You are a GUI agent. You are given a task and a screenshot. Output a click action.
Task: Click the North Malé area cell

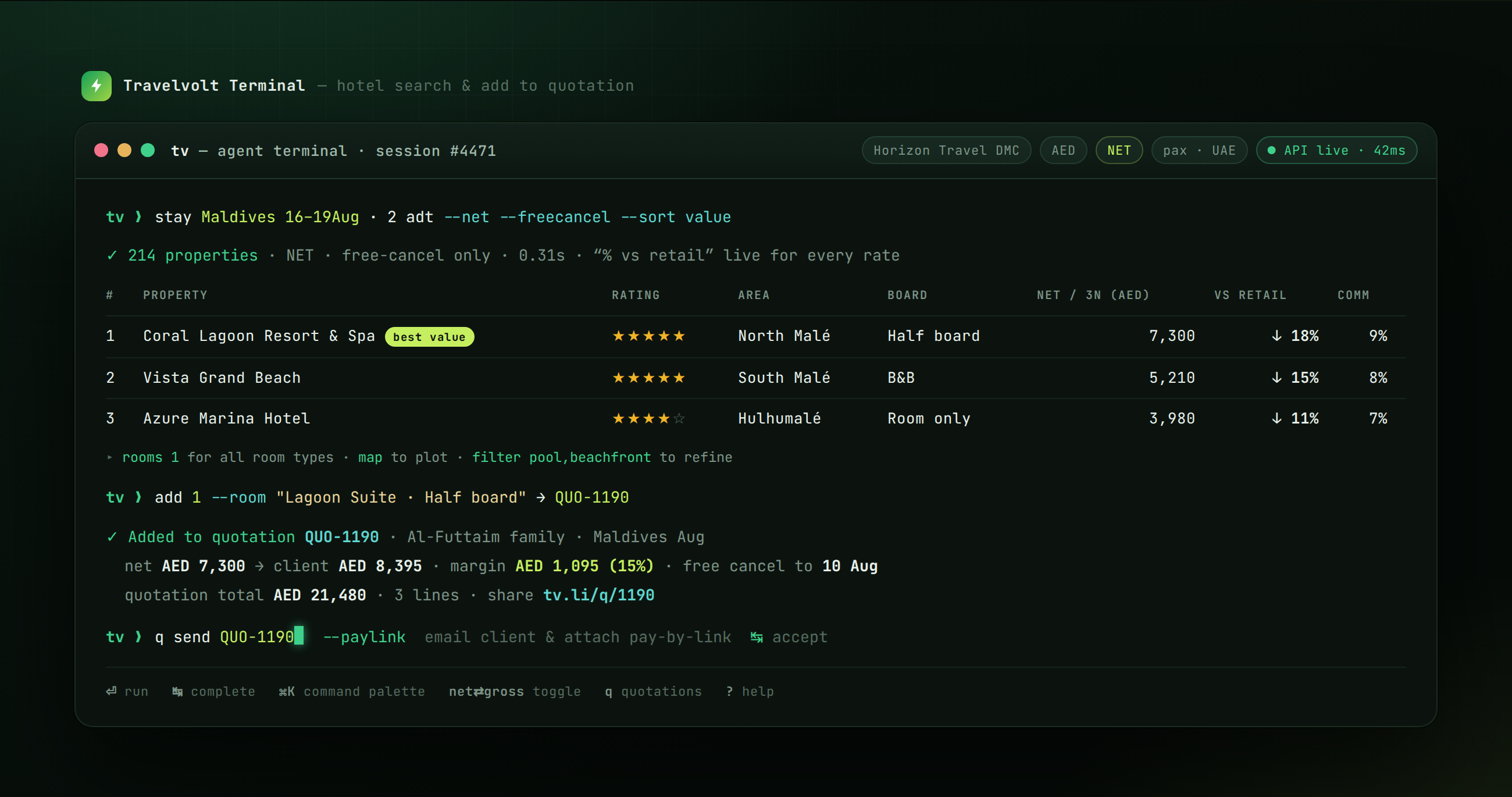tap(783, 336)
